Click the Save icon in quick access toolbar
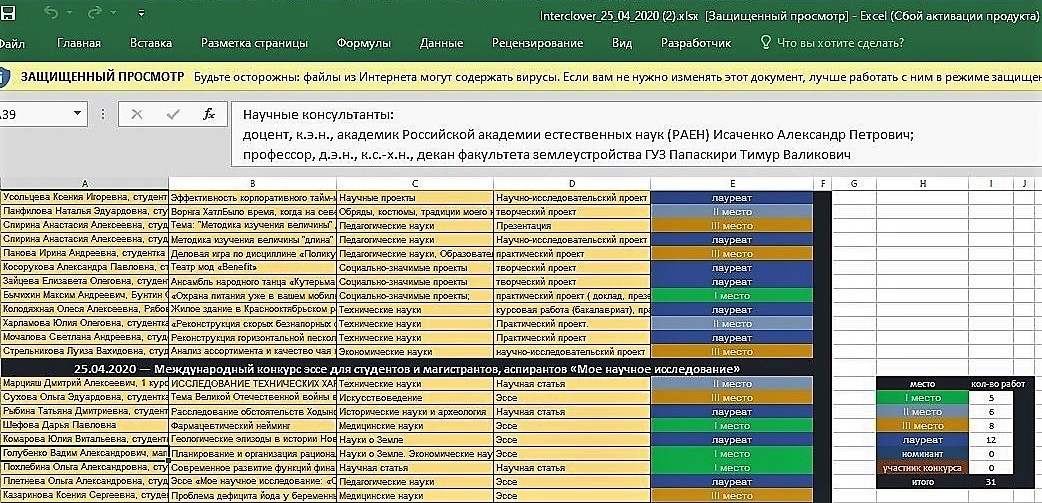This screenshot has height=503, width=1042. [x=9, y=13]
